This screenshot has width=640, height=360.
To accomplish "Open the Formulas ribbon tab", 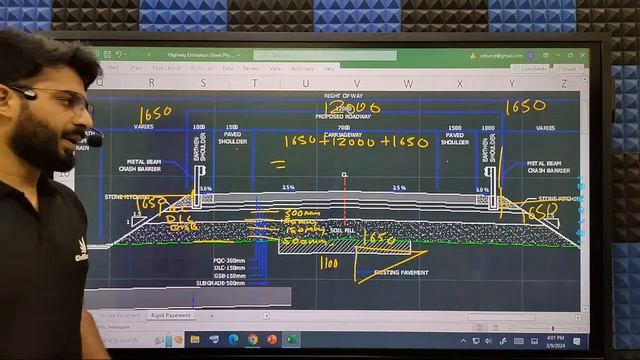I will pyautogui.click(x=201, y=68).
